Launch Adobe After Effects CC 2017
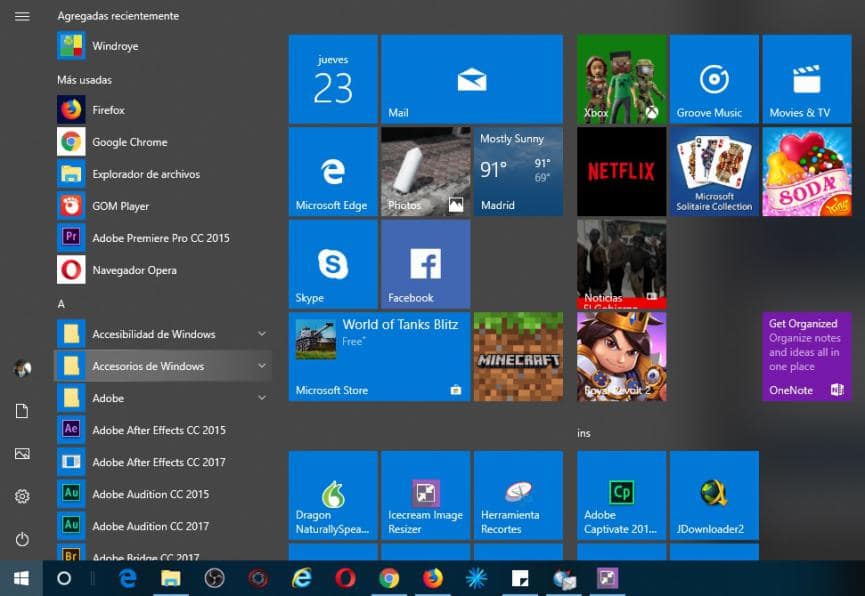 (155, 462)
